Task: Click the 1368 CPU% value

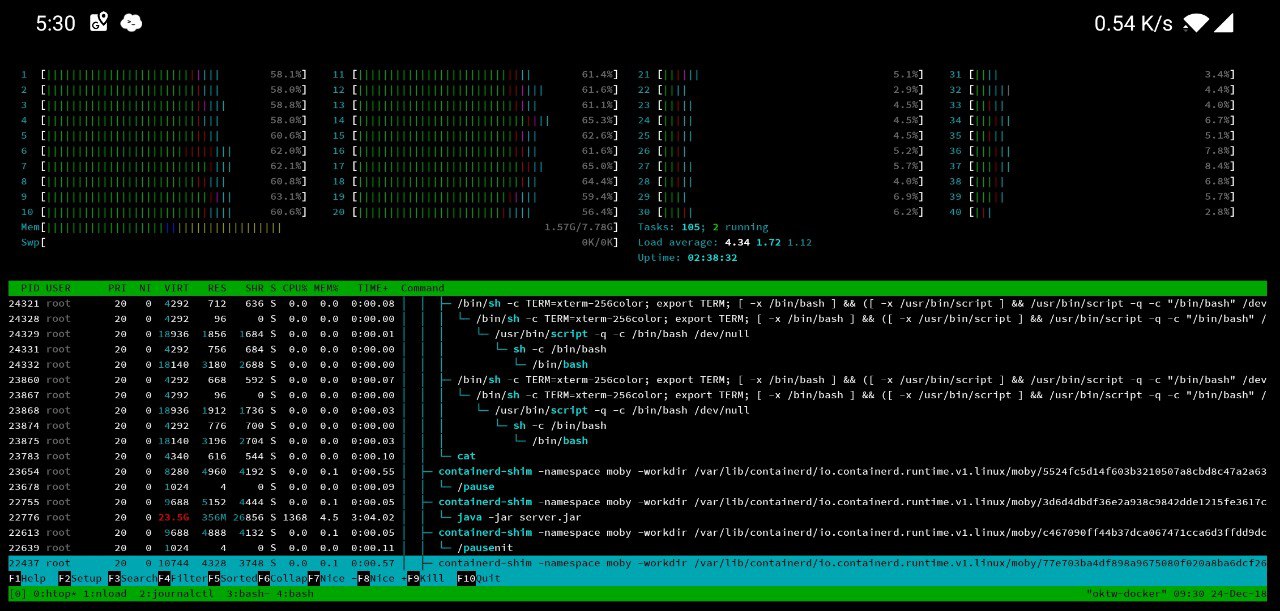Action: pyautogui.click(x=294, y=517)
